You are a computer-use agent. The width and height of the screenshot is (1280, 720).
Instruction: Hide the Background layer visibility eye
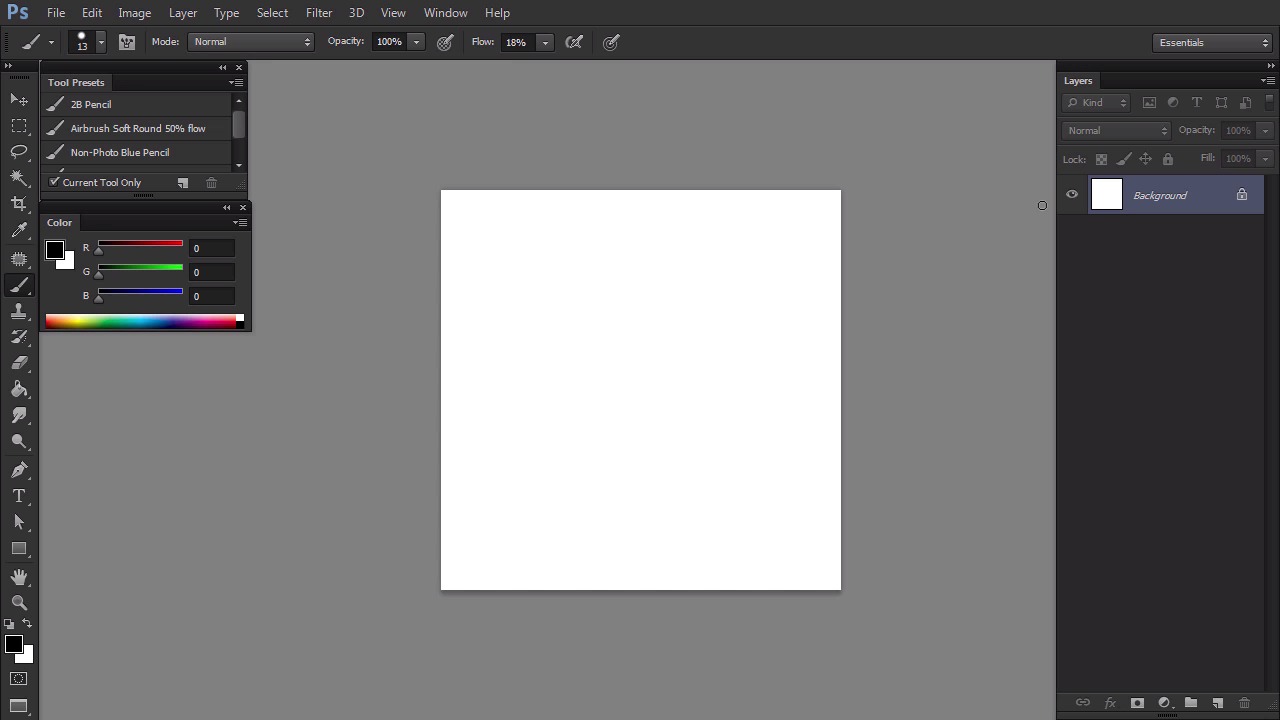[x=1072, y=195]
